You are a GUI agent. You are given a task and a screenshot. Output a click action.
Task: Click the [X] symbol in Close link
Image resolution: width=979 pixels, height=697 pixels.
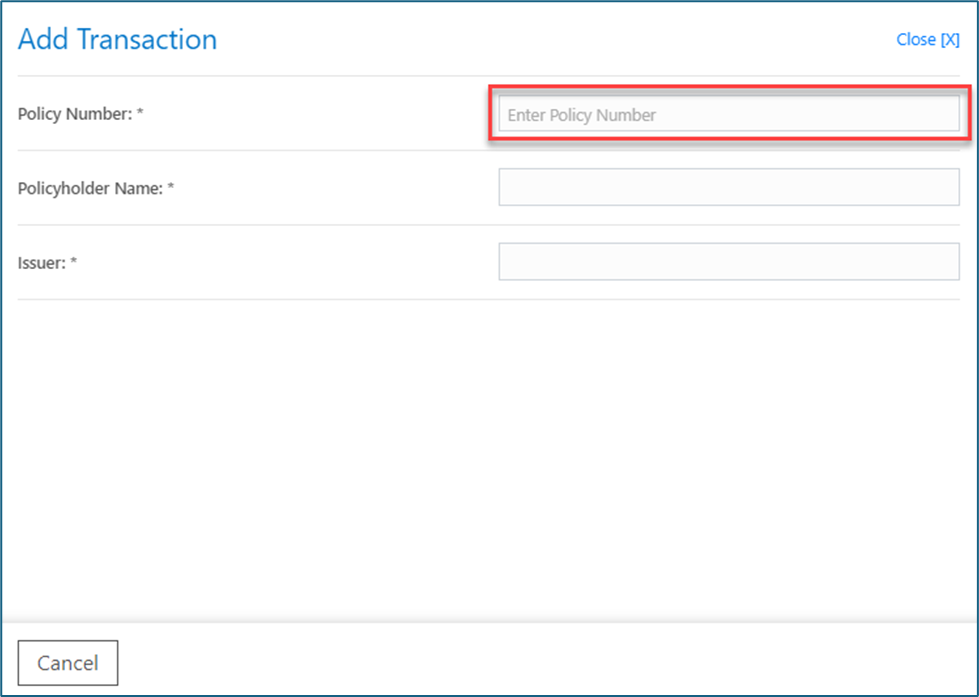[949, 40]
